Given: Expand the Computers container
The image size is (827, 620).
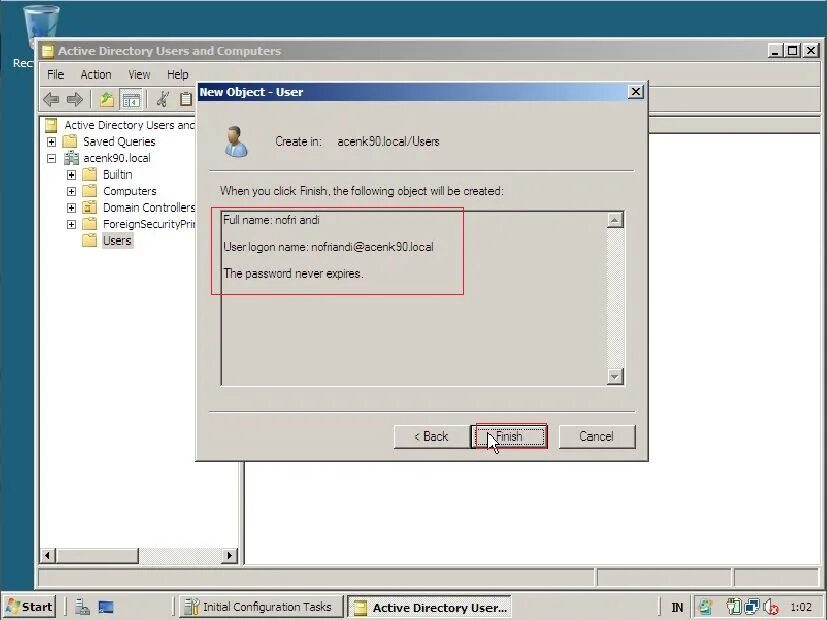Looking at the screenshot, I should point(71,191).
